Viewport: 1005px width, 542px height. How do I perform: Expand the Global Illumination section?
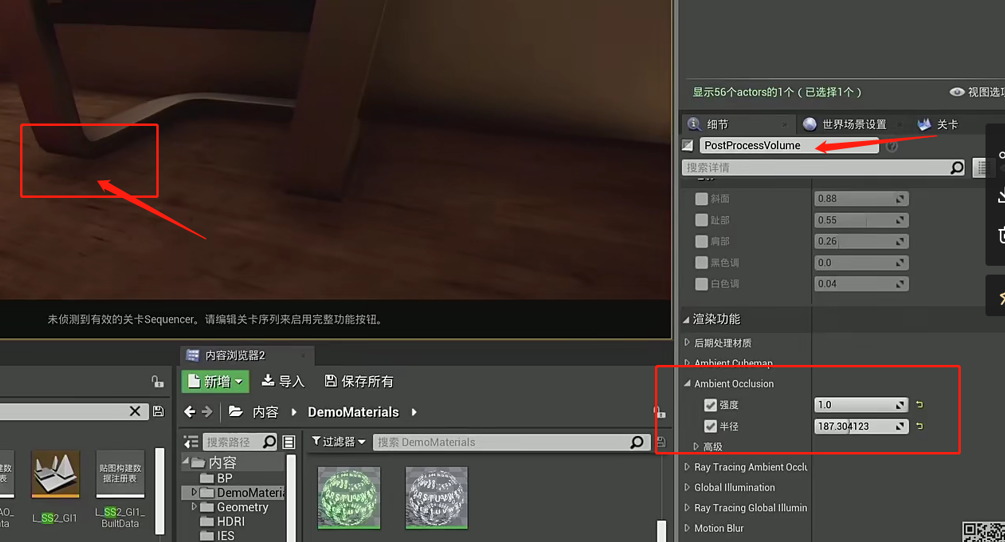click(687, 488)
